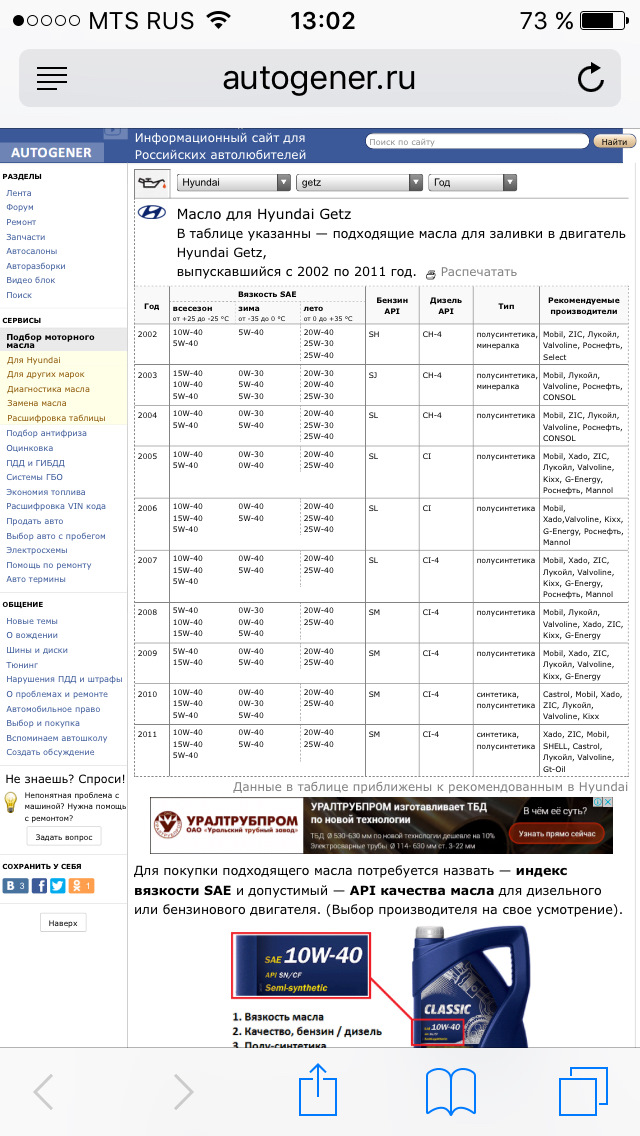Viewport: 640px width, 1136px height.
Task: Reload the autogener.ru page
Action: point(591,78)
